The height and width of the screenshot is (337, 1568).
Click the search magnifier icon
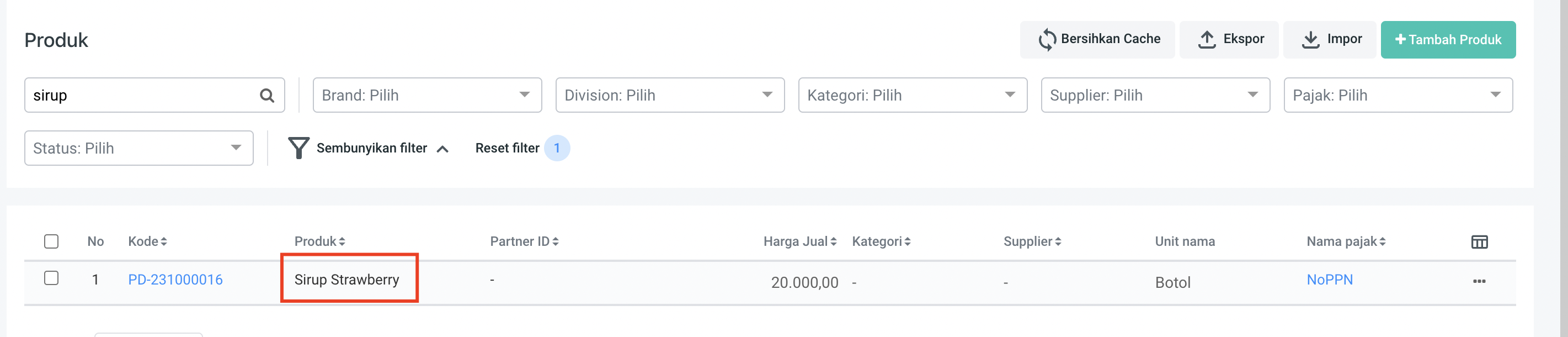(266, 96)
